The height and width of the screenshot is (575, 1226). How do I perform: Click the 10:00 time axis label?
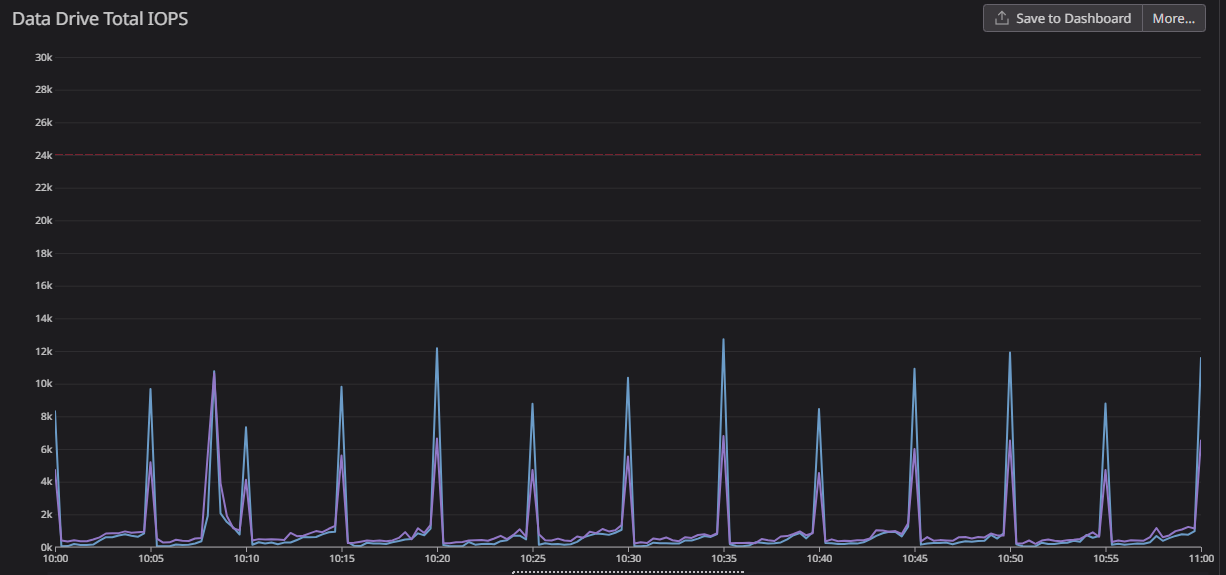(x=55, y=558)
